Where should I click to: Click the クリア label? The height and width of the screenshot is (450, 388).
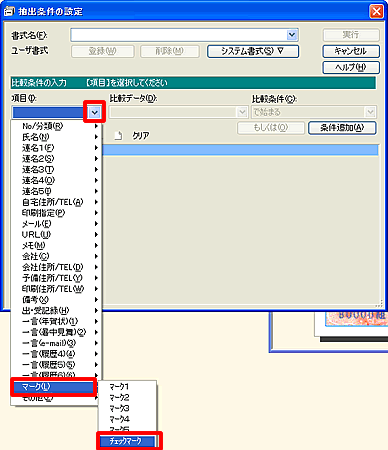click(x=141, y=136)
